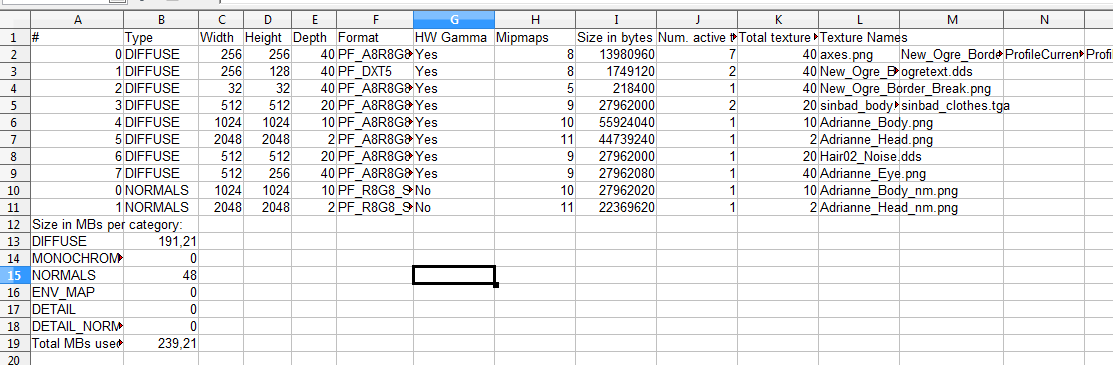Select column header F
Image resolution: width=1113 pixels, height=365 pixels.
(375, 20)
